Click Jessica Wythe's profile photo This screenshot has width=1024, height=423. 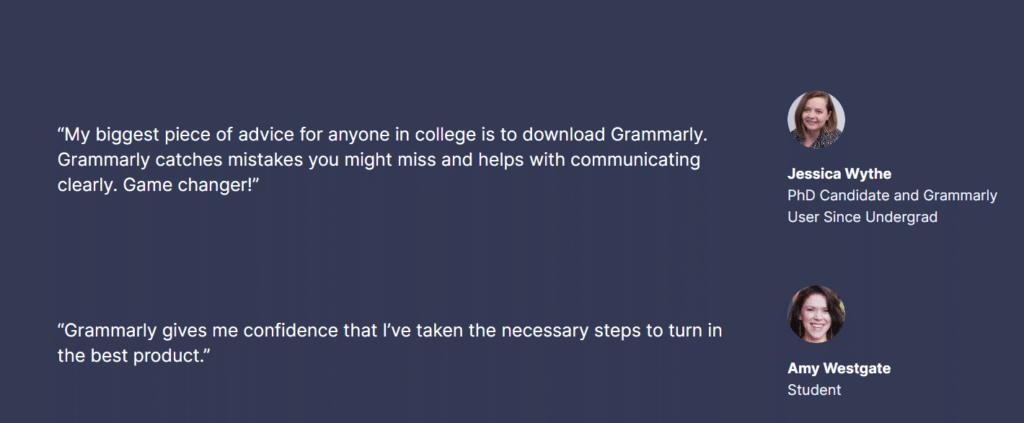pos(816,119)
